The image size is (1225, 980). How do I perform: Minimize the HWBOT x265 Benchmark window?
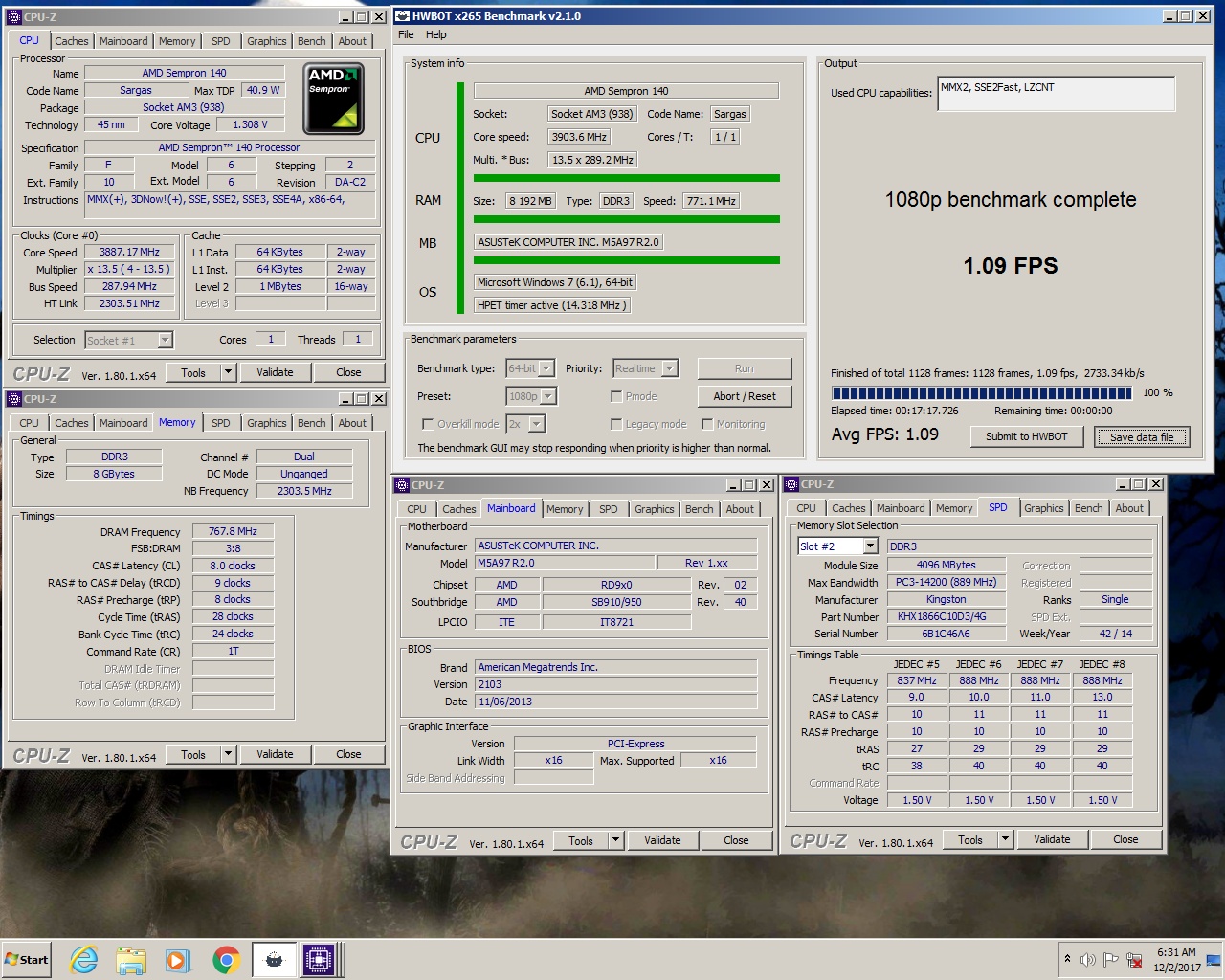(1169, 16)
